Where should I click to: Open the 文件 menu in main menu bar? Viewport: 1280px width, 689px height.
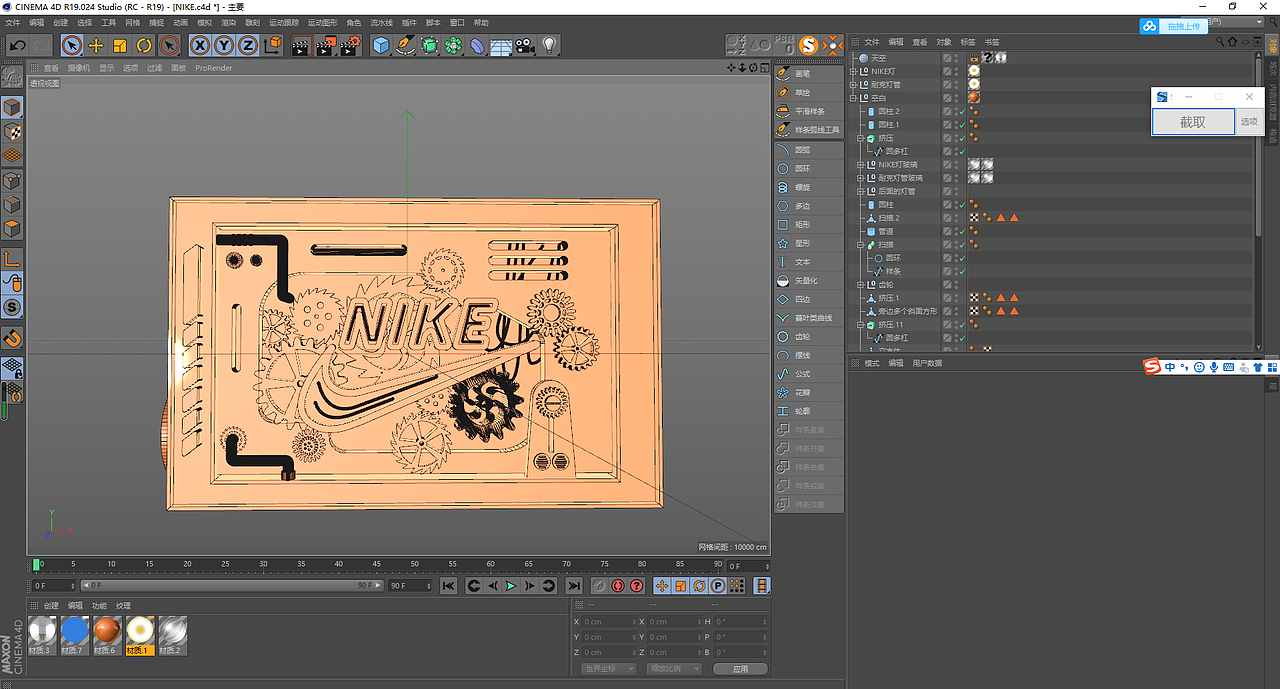(x=13, y=22)
